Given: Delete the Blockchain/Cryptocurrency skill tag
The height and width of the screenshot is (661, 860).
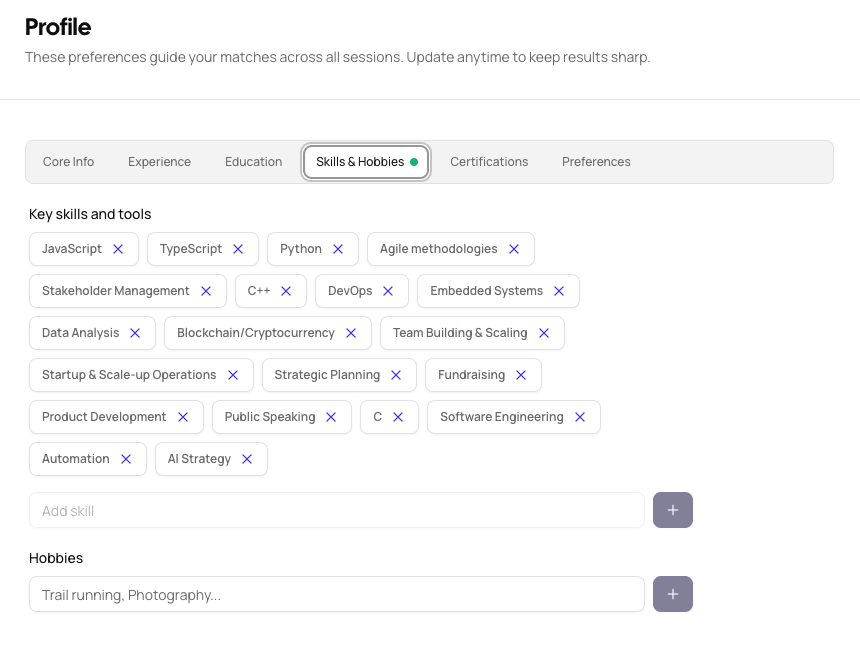Looking at the screenshot, I should tap(351, 333).
